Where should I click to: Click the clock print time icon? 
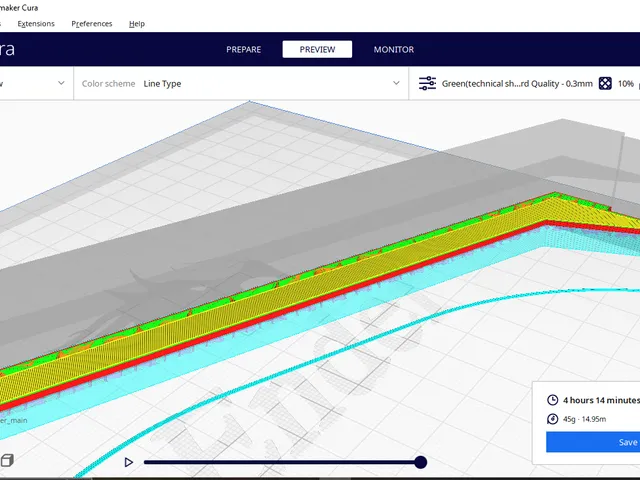(x=552, y=400)
